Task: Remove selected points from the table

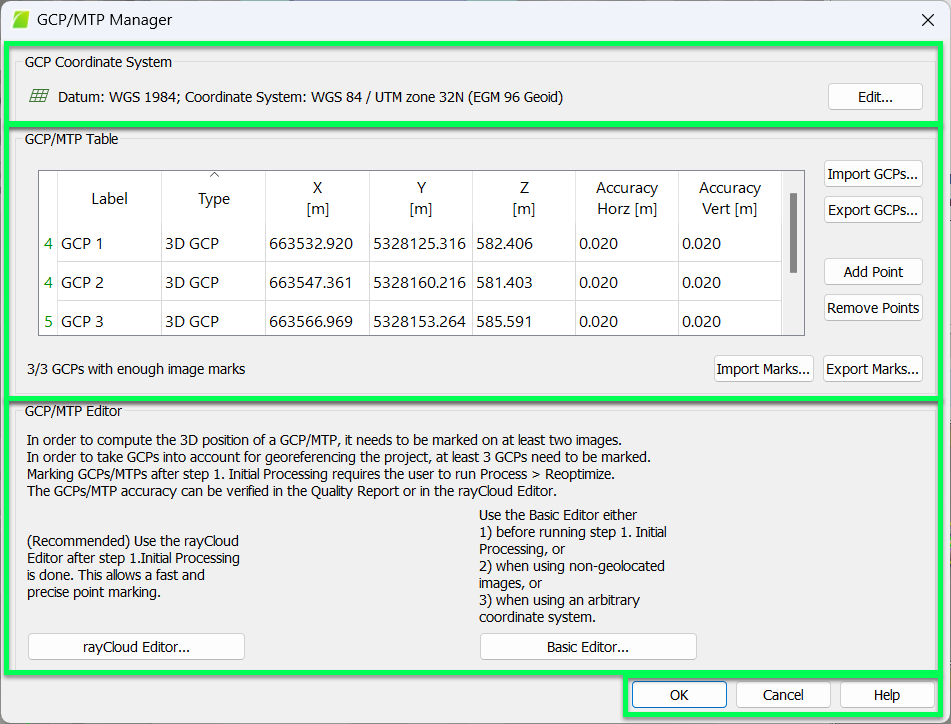Action: (872, 307)
